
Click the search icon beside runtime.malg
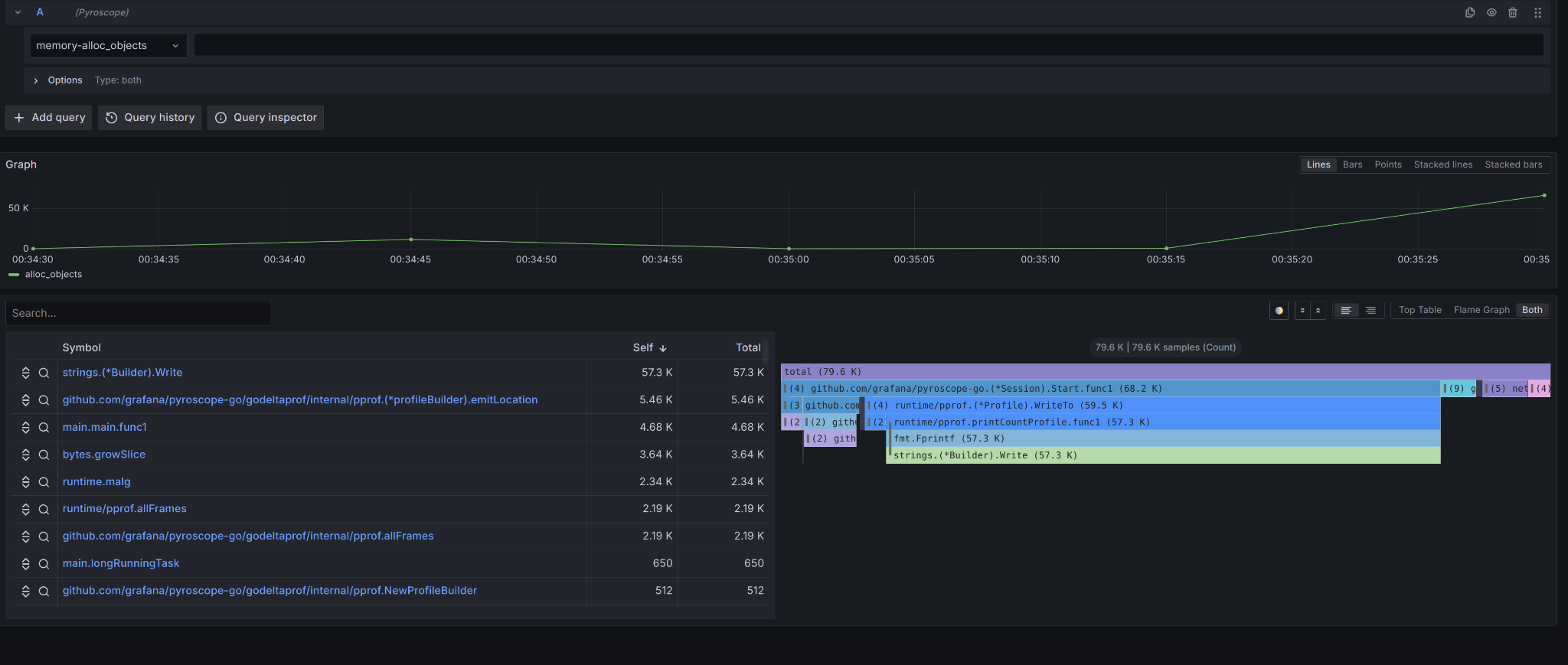(44, 482)
